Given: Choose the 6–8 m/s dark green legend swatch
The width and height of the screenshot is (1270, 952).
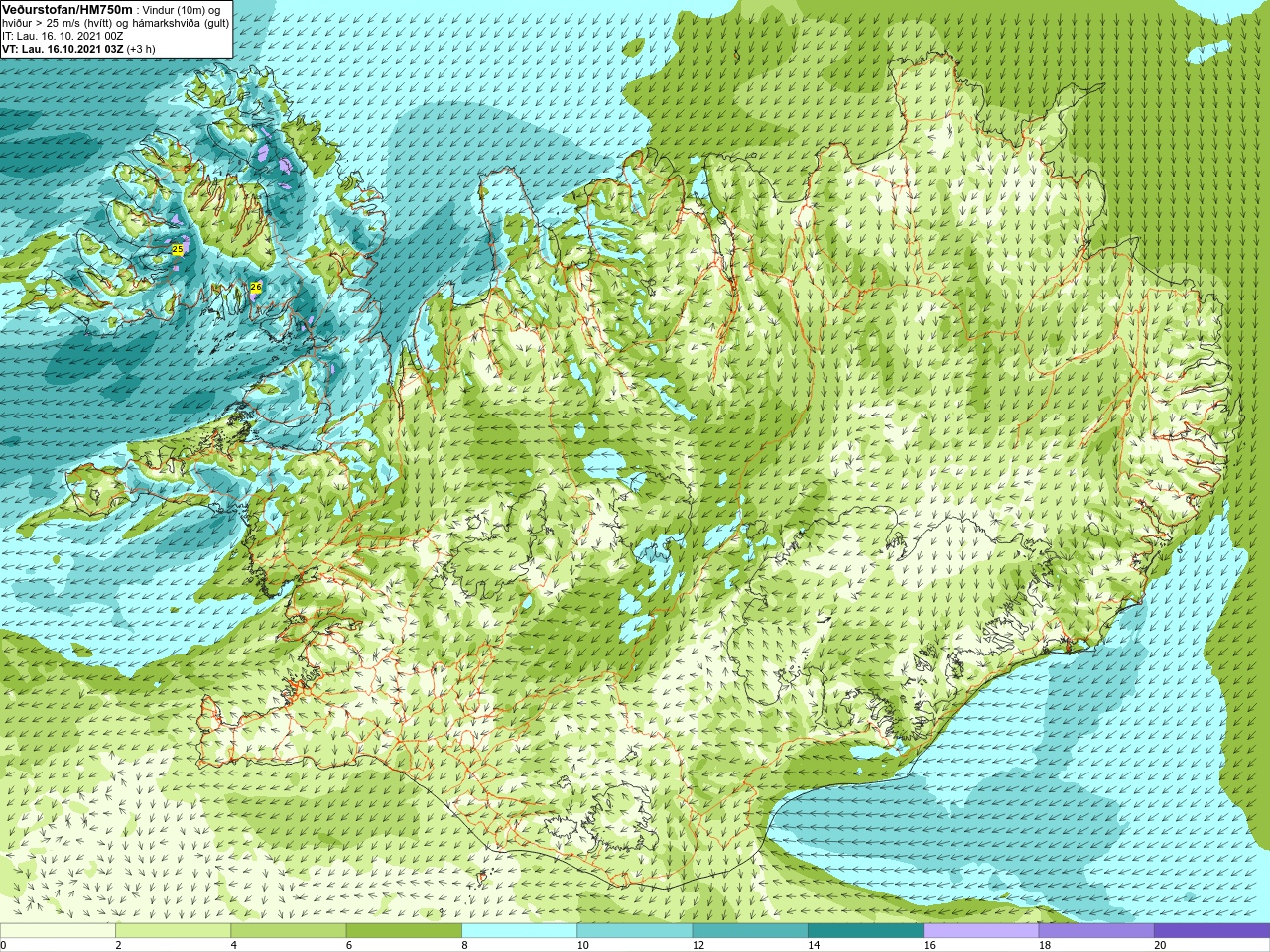Looking at the screenshot, I should pos(404,931).
